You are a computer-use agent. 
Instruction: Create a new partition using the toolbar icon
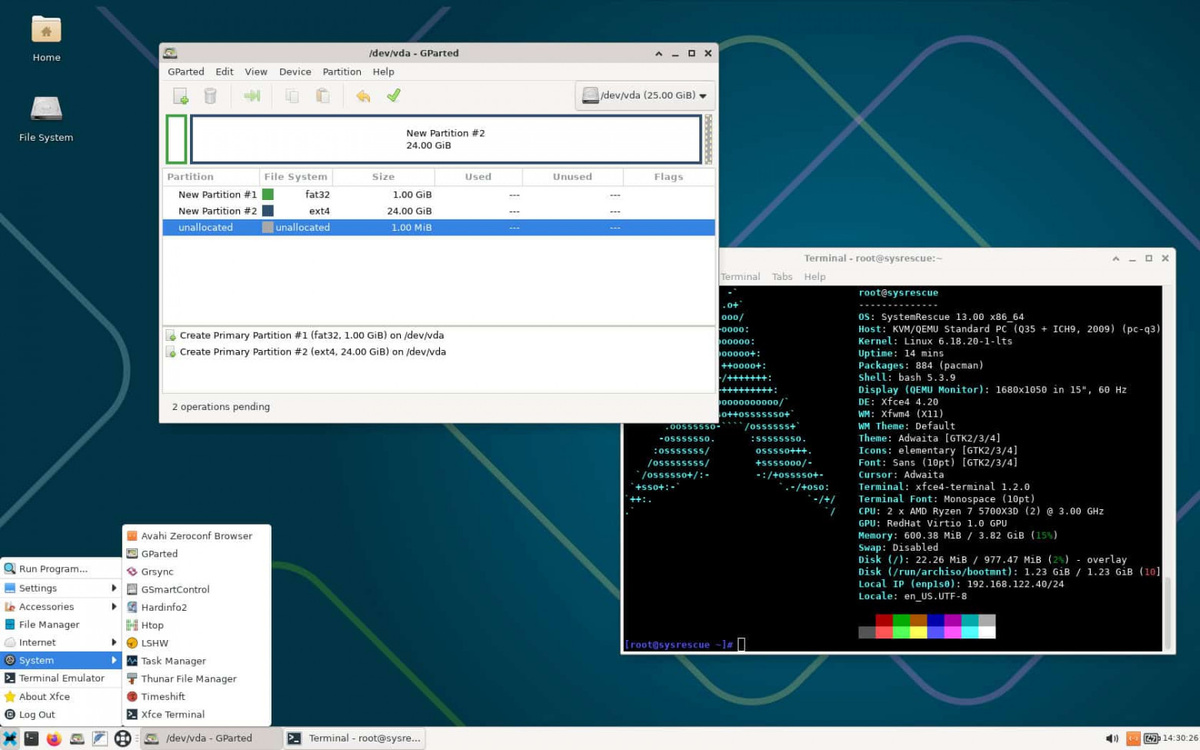[x=181, y=95]
